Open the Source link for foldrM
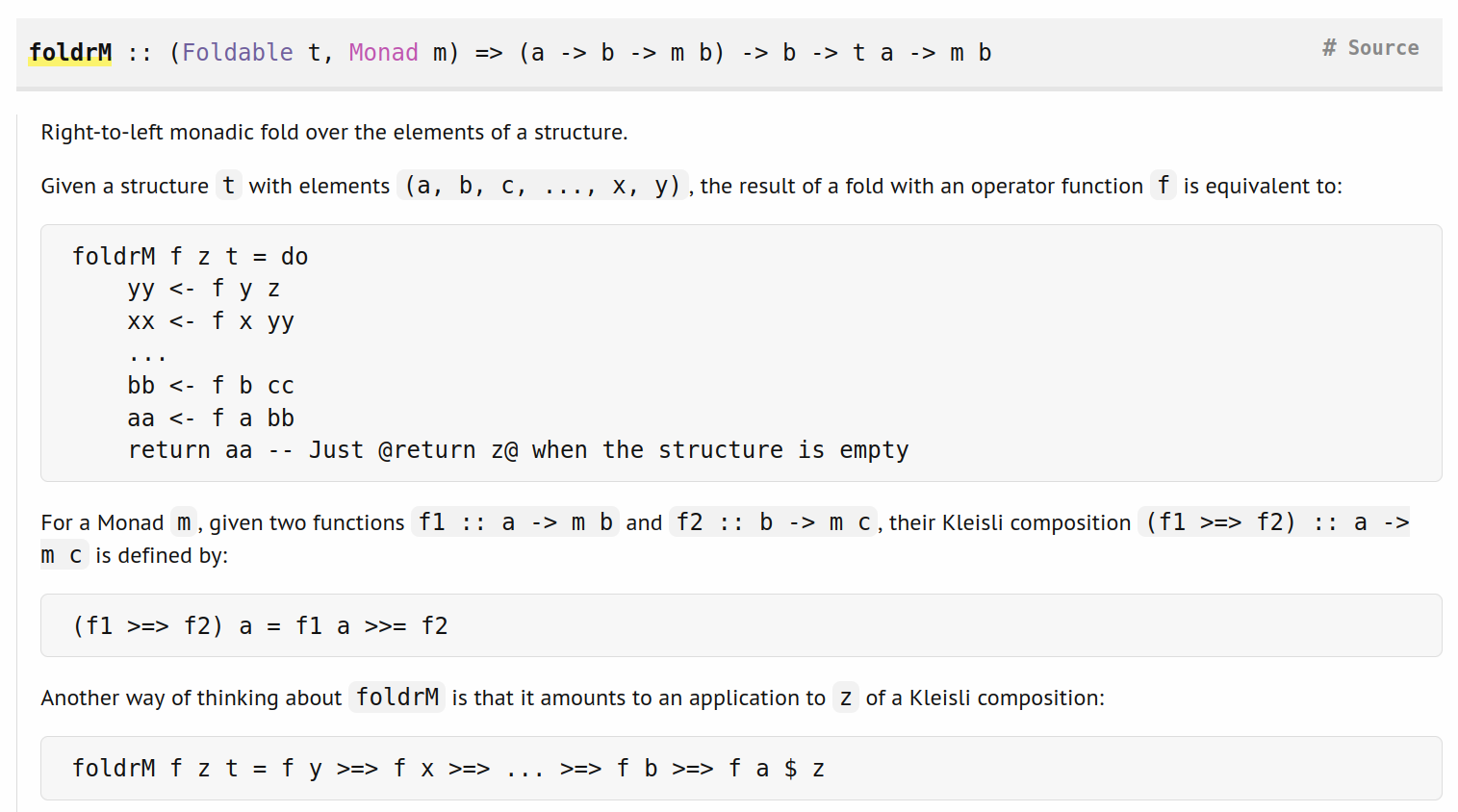The height and width of the screenshot is (812, 1458). 1383,48
